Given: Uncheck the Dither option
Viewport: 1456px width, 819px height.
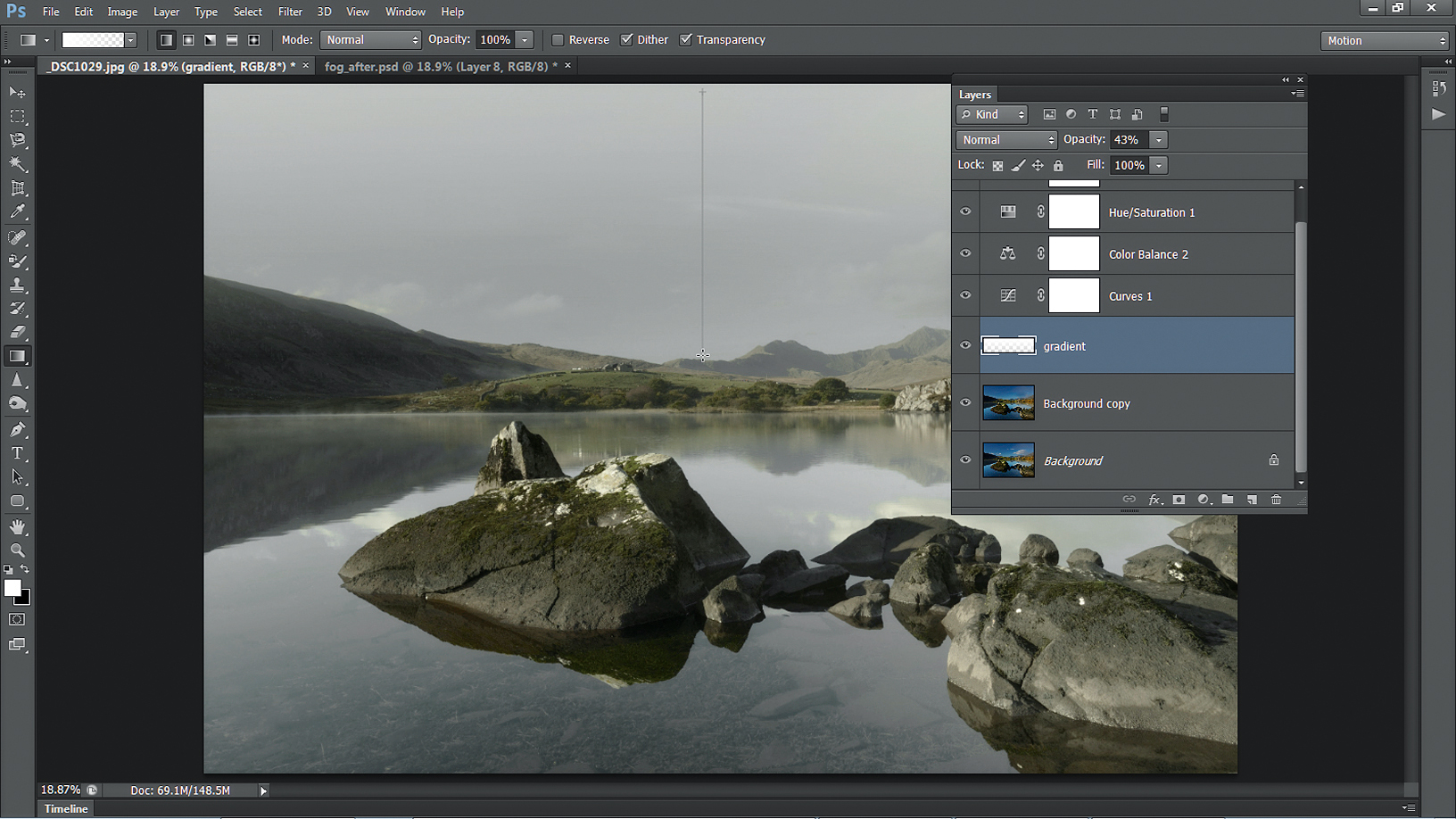Looking at the screenshot, I should [627, 40].
